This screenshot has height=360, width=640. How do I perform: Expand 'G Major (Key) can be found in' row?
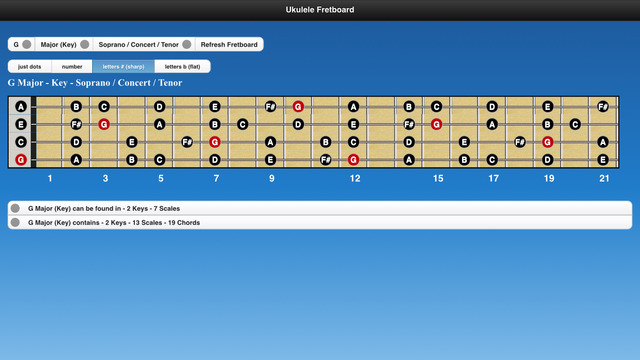[320, 208]
